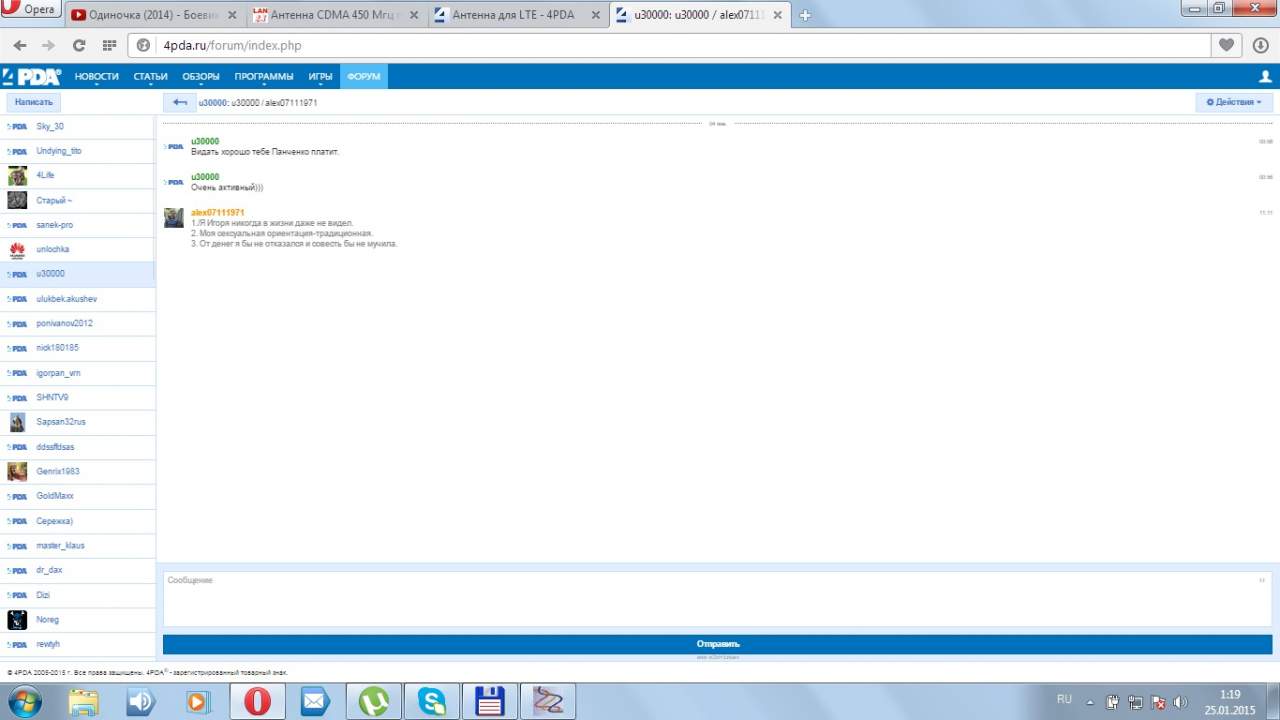Click the RU language indicator
Viewport: 1280px width, 720px height.
(x=1064, y=699)
